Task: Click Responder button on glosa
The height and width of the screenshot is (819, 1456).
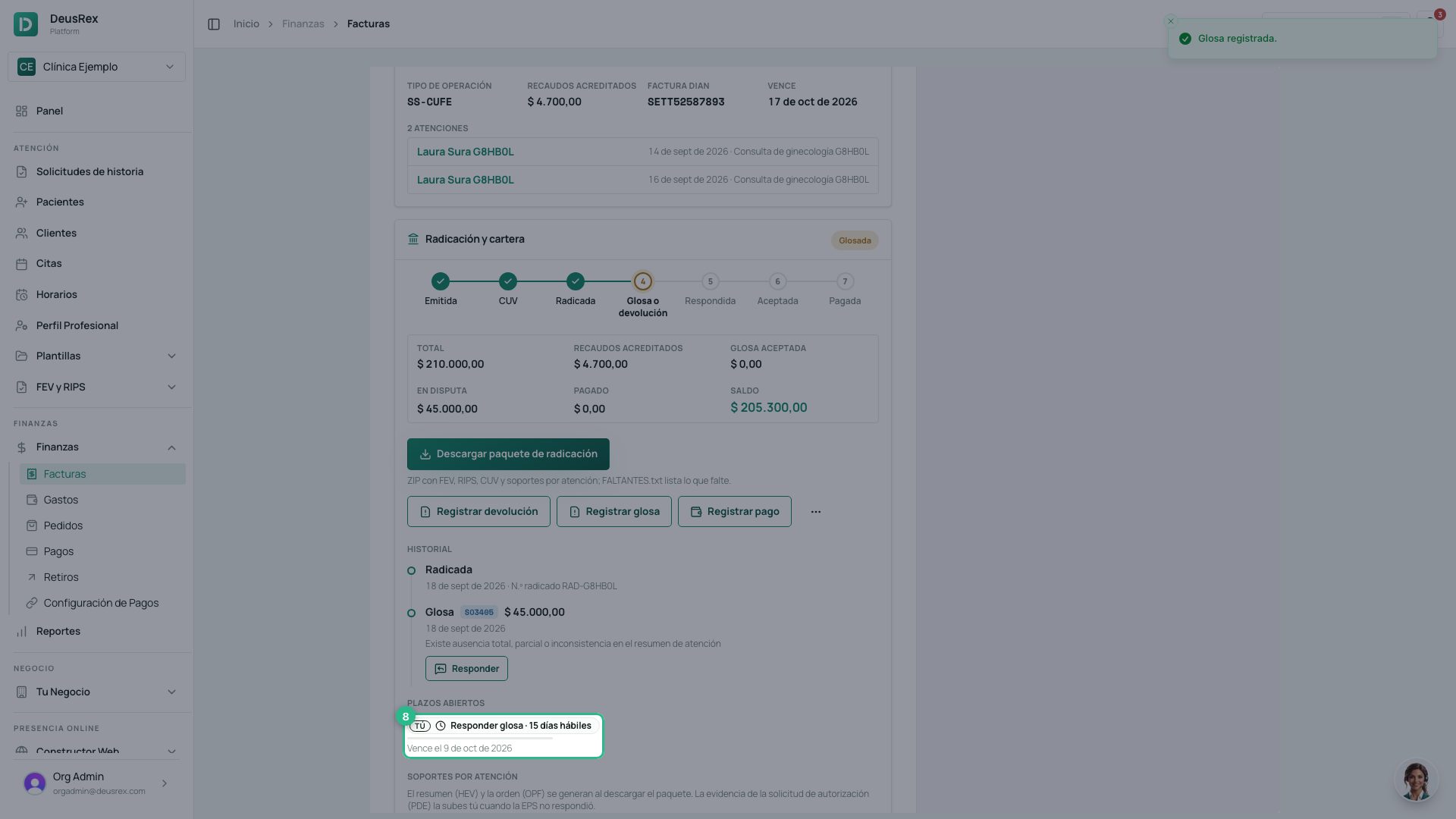Action: click(466, 669)
